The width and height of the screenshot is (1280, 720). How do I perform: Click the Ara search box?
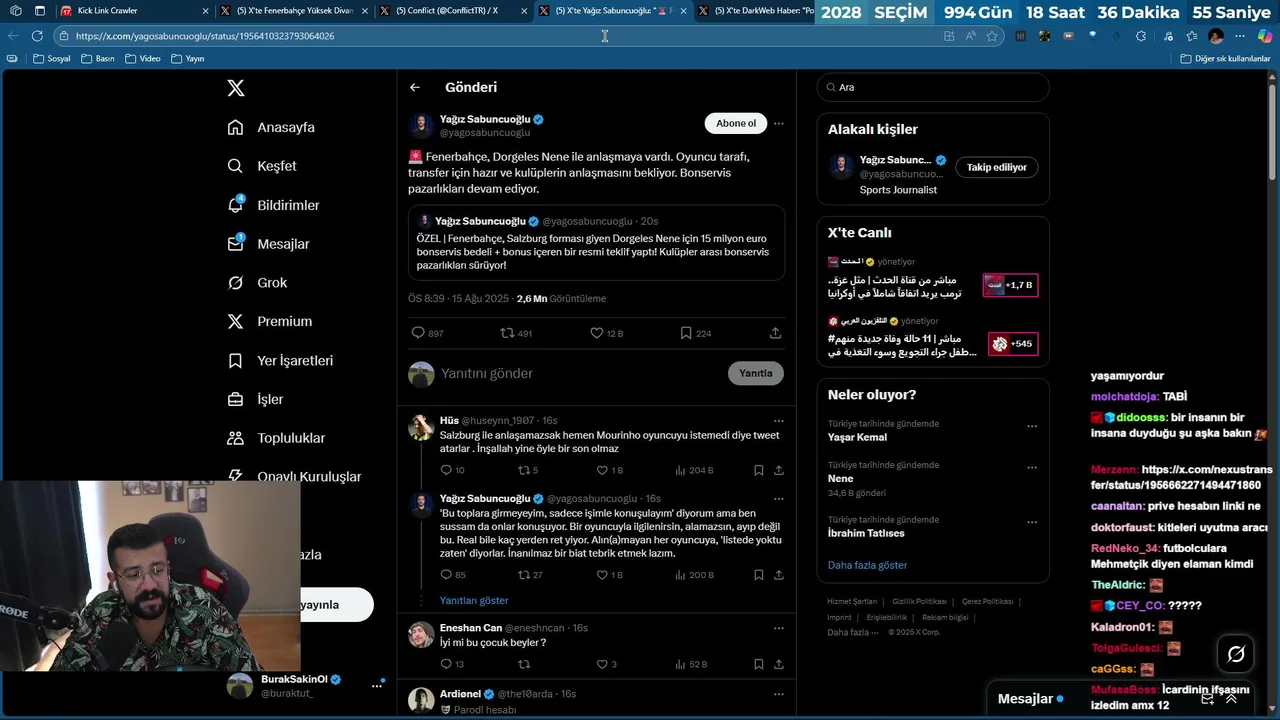coord(933,87)
